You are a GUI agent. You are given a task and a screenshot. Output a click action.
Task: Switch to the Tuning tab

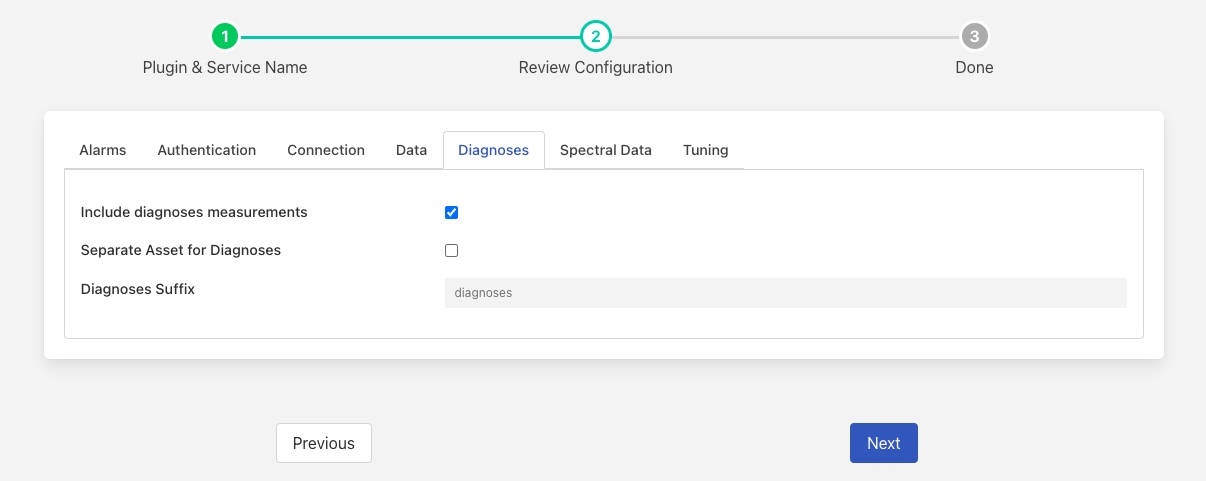[705, 150]
